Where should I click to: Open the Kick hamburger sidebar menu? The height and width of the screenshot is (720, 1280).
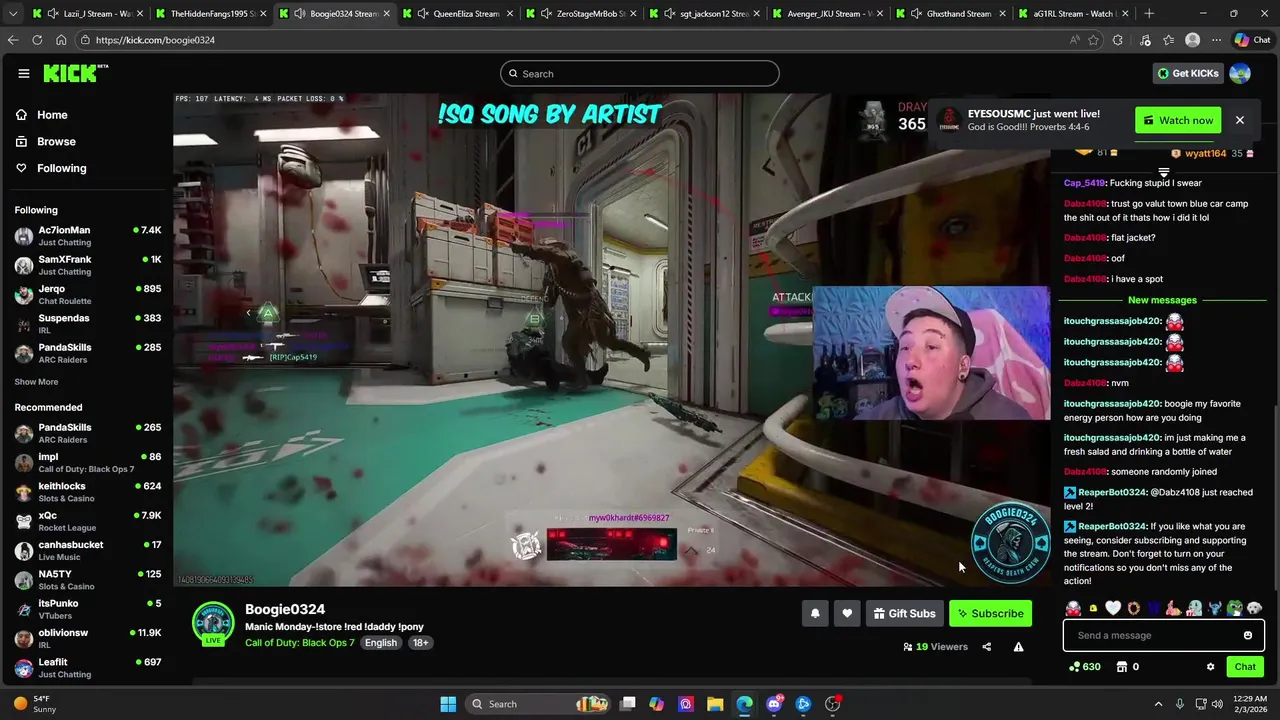23,73
